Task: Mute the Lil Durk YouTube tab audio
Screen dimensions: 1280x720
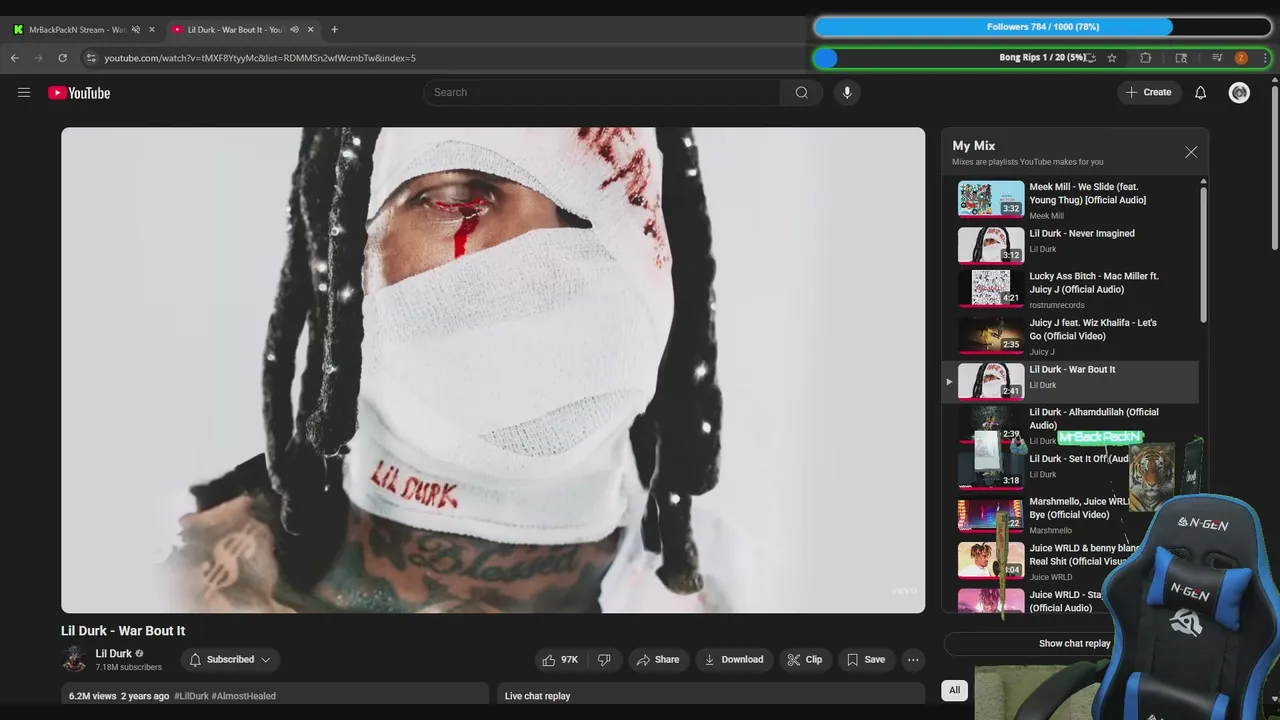Action: (294, 29)
